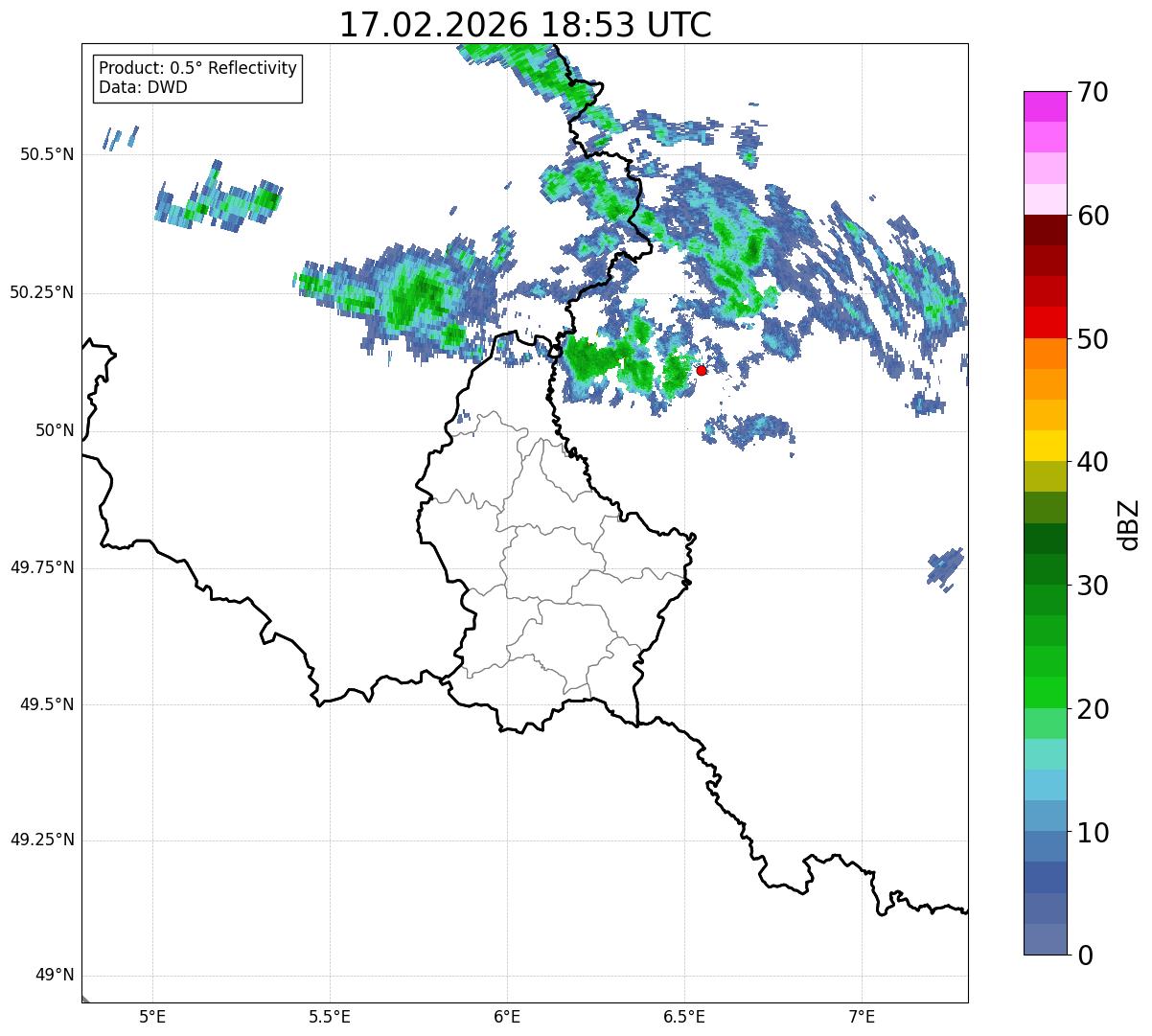Viewport: 1152px width, 1036px height.
Task: Click the bright red swatch just above 50
Action: coord(1045,323)
